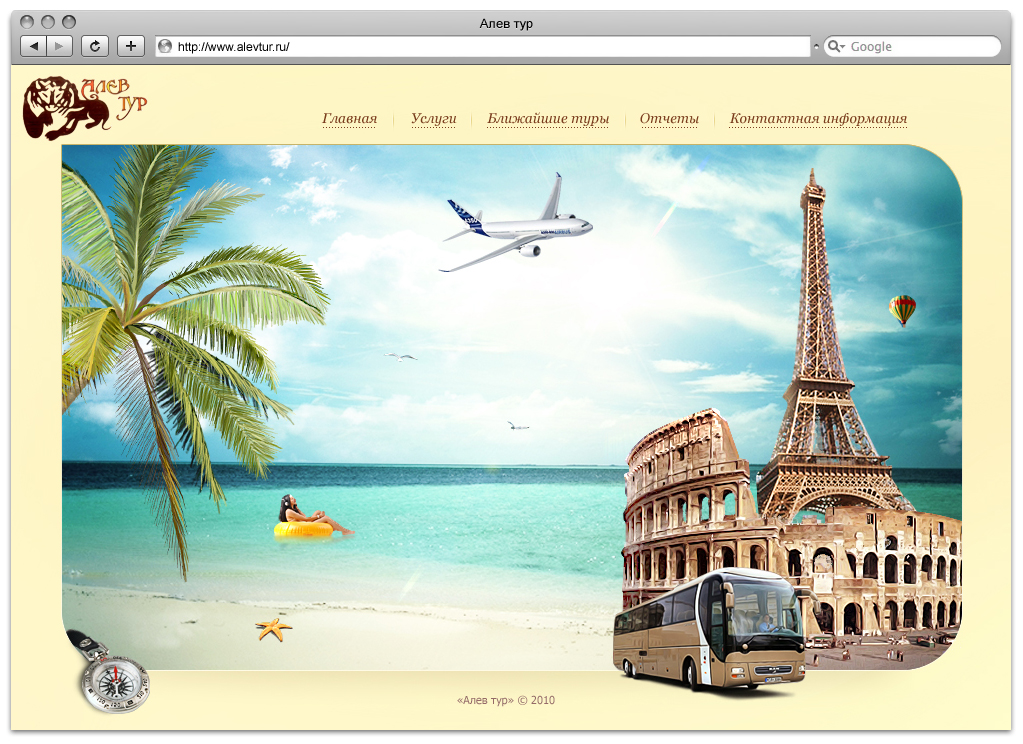Click the window minimize button
Screen dimensions: 1023x744
point(48,22)
